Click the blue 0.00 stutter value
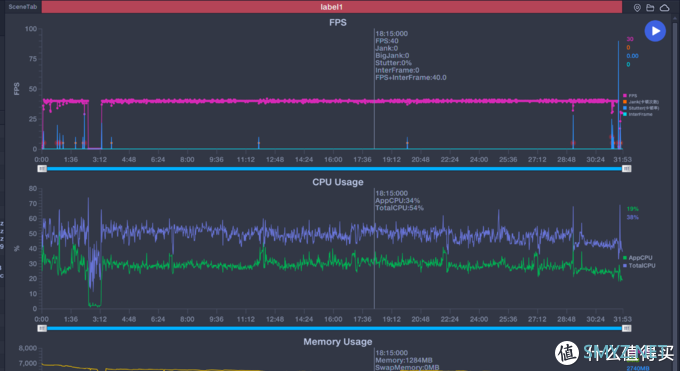 [632, 56]
